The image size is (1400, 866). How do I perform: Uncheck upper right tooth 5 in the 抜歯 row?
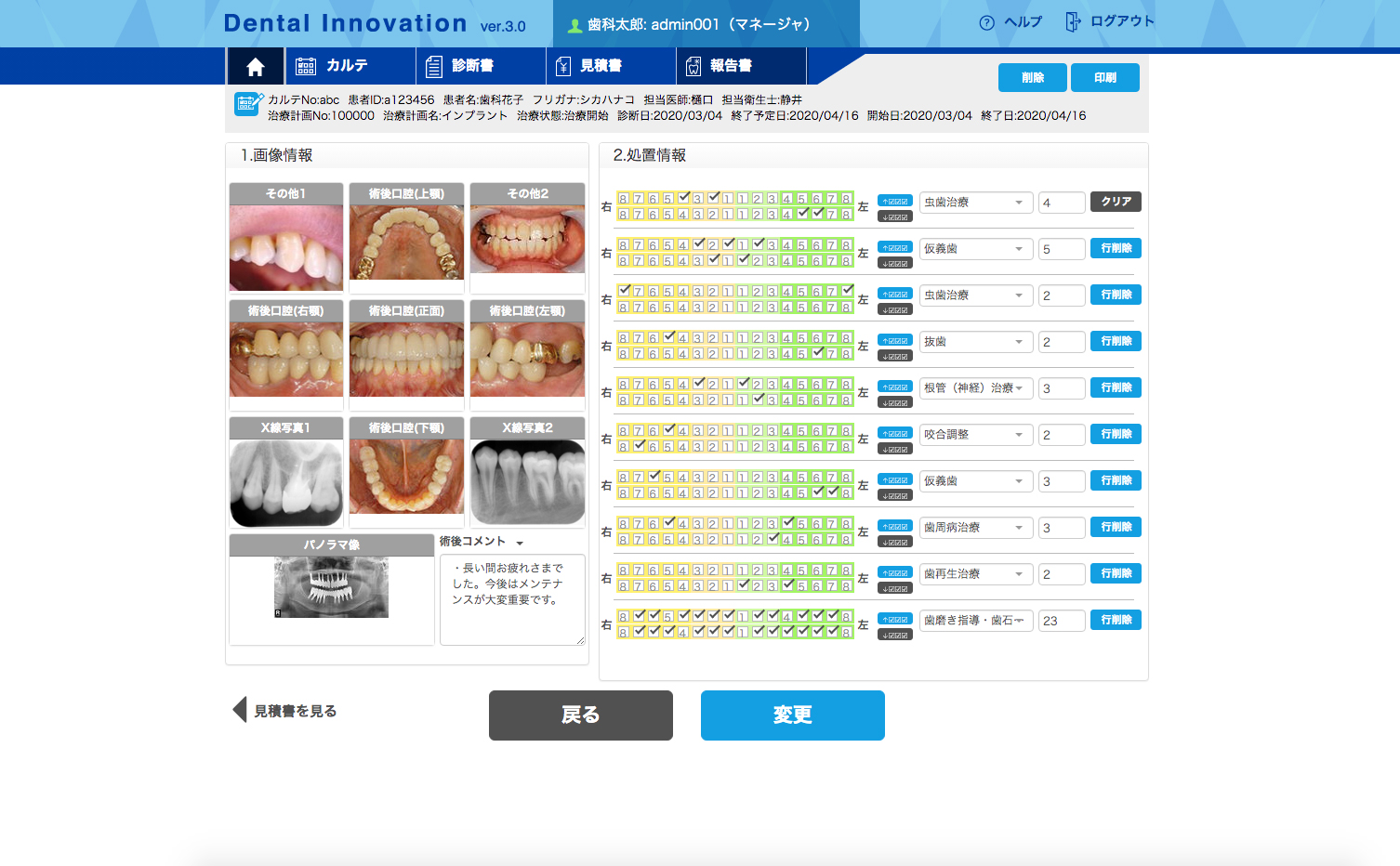[x=668, y=337]
